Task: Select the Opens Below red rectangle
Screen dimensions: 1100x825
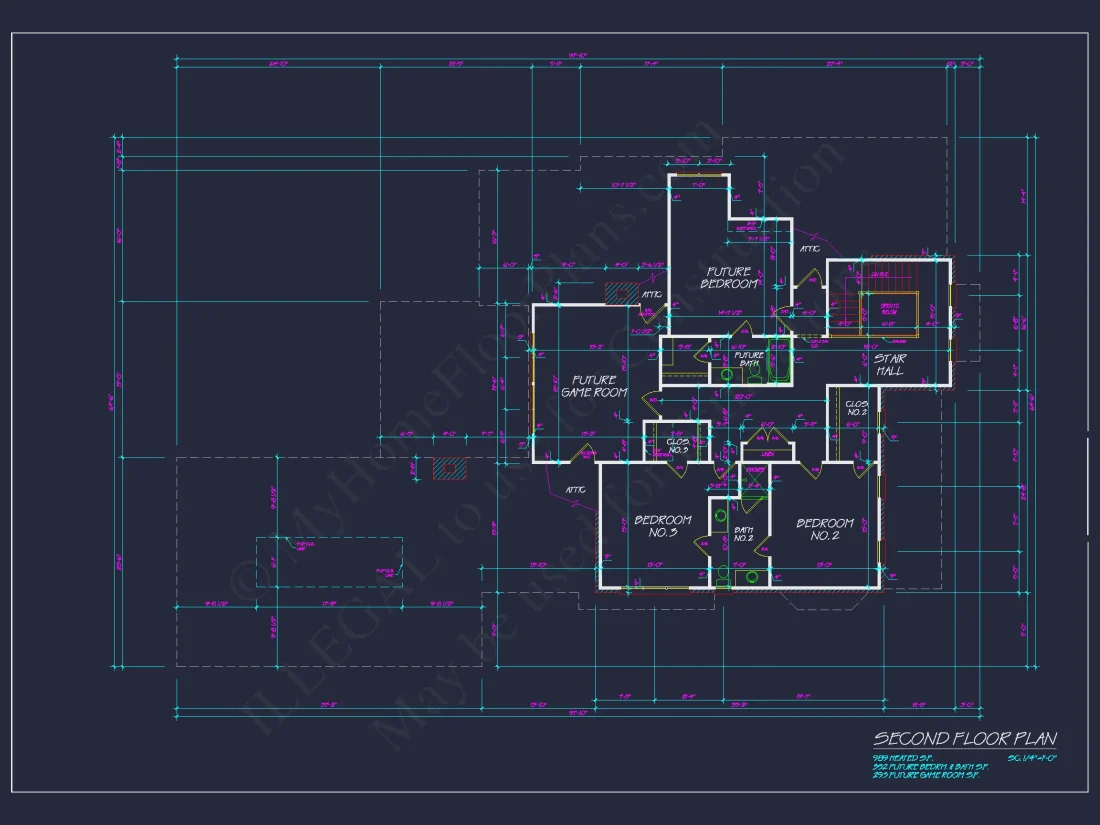Action: [887, 312]
